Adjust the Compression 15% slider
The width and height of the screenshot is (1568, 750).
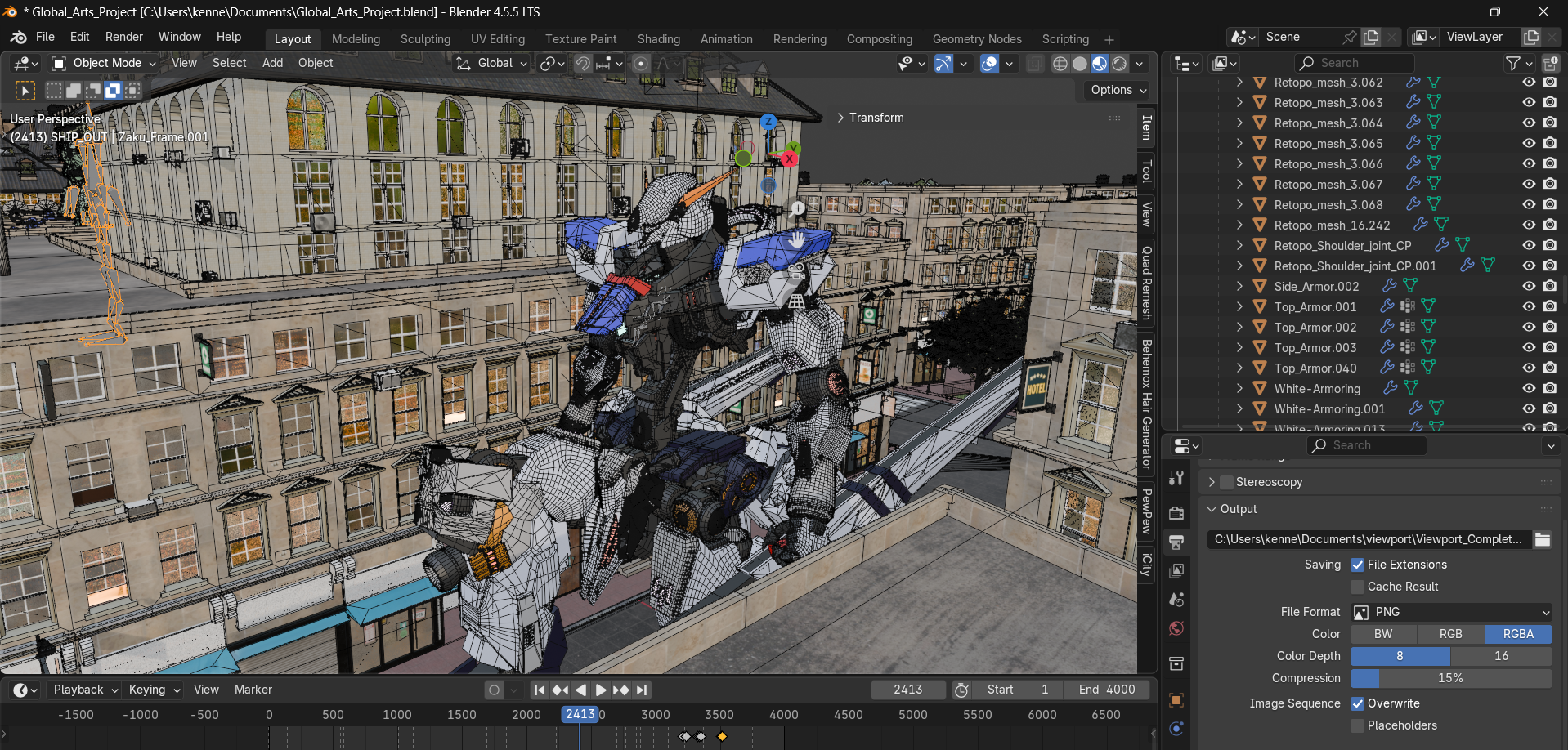click(1451, 678)
